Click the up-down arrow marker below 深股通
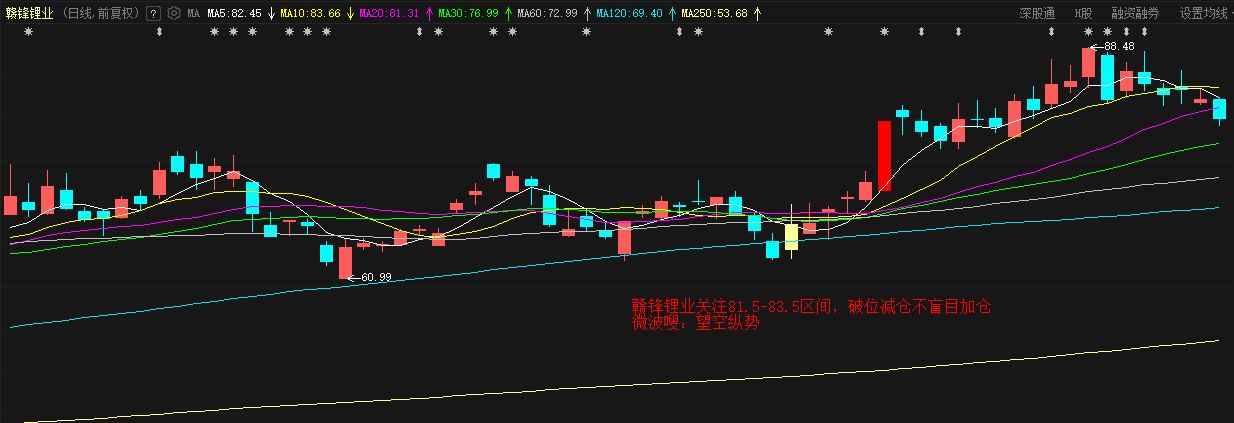 click(1051, 33)
